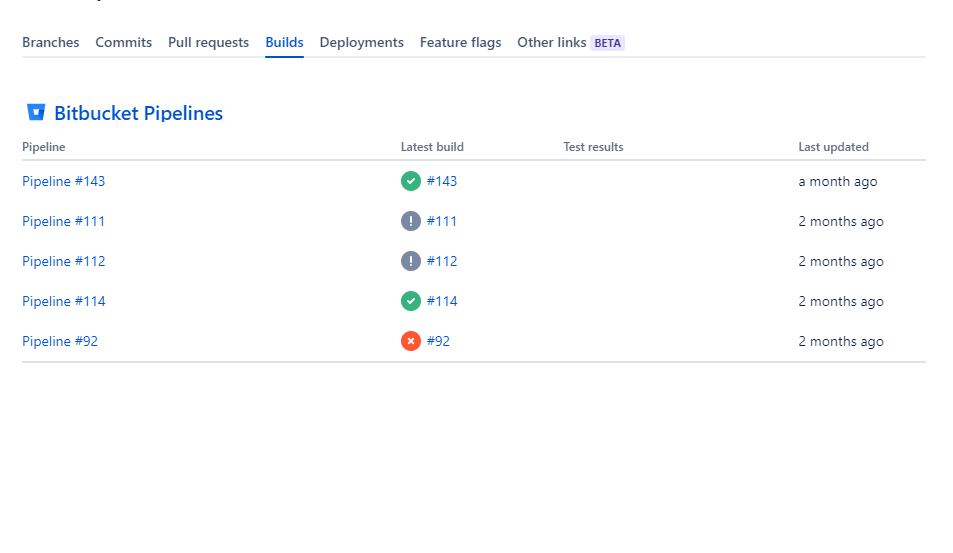Open latest build #114 link
The height and width of the screenshot is (553, 953).
[x=442, y=301]
